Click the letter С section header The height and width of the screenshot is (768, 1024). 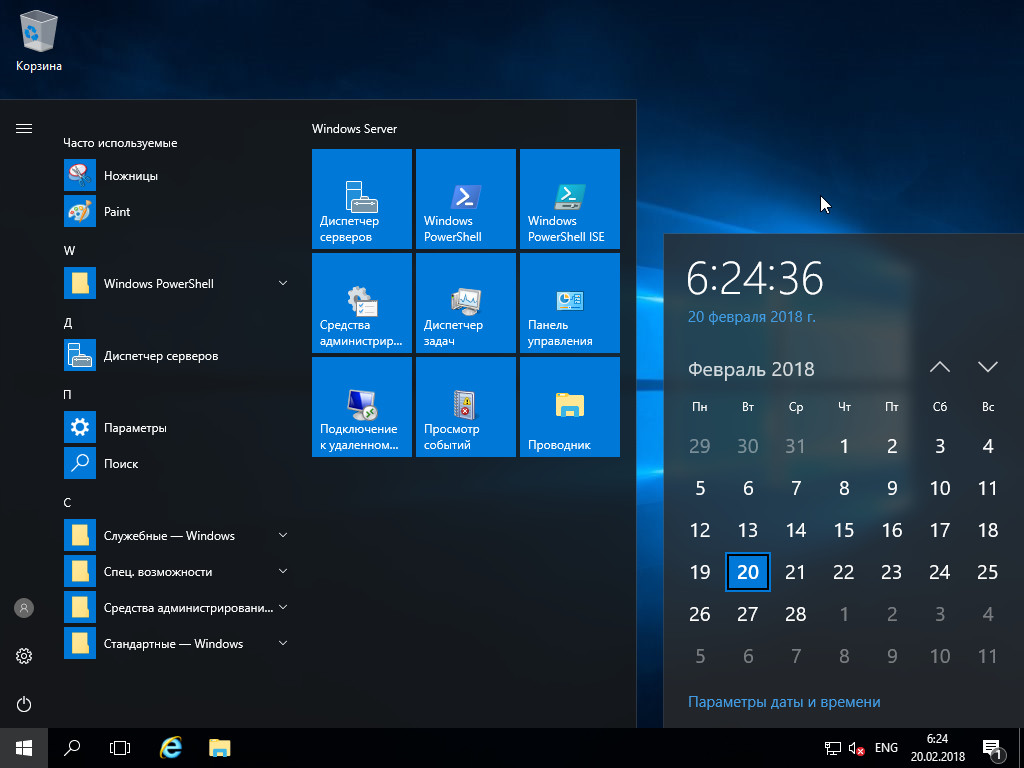point(67,502)
